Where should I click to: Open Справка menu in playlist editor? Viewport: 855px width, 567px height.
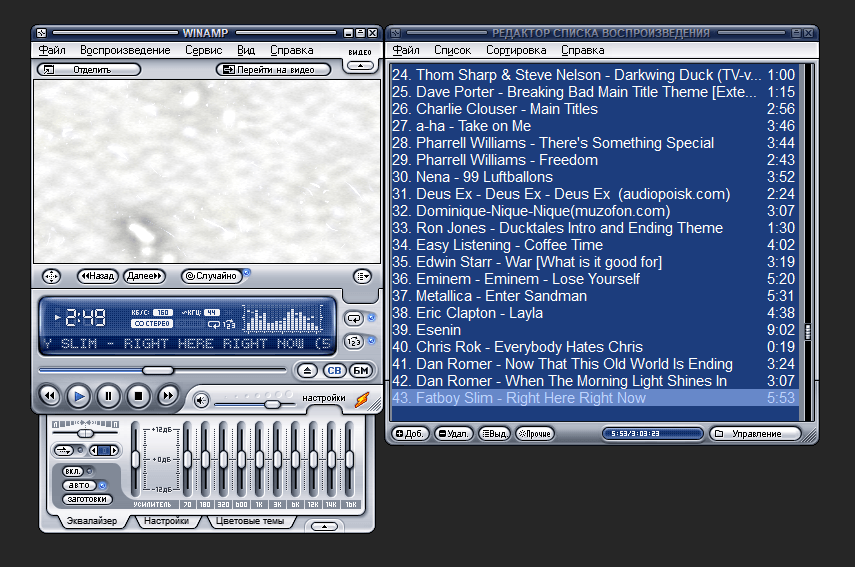pyautogui.click(x=582, y=50)
